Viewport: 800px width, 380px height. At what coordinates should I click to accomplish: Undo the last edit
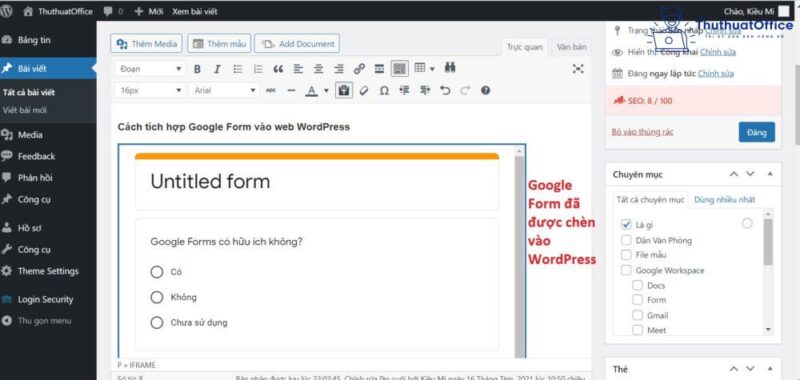(x=445, y=90)
